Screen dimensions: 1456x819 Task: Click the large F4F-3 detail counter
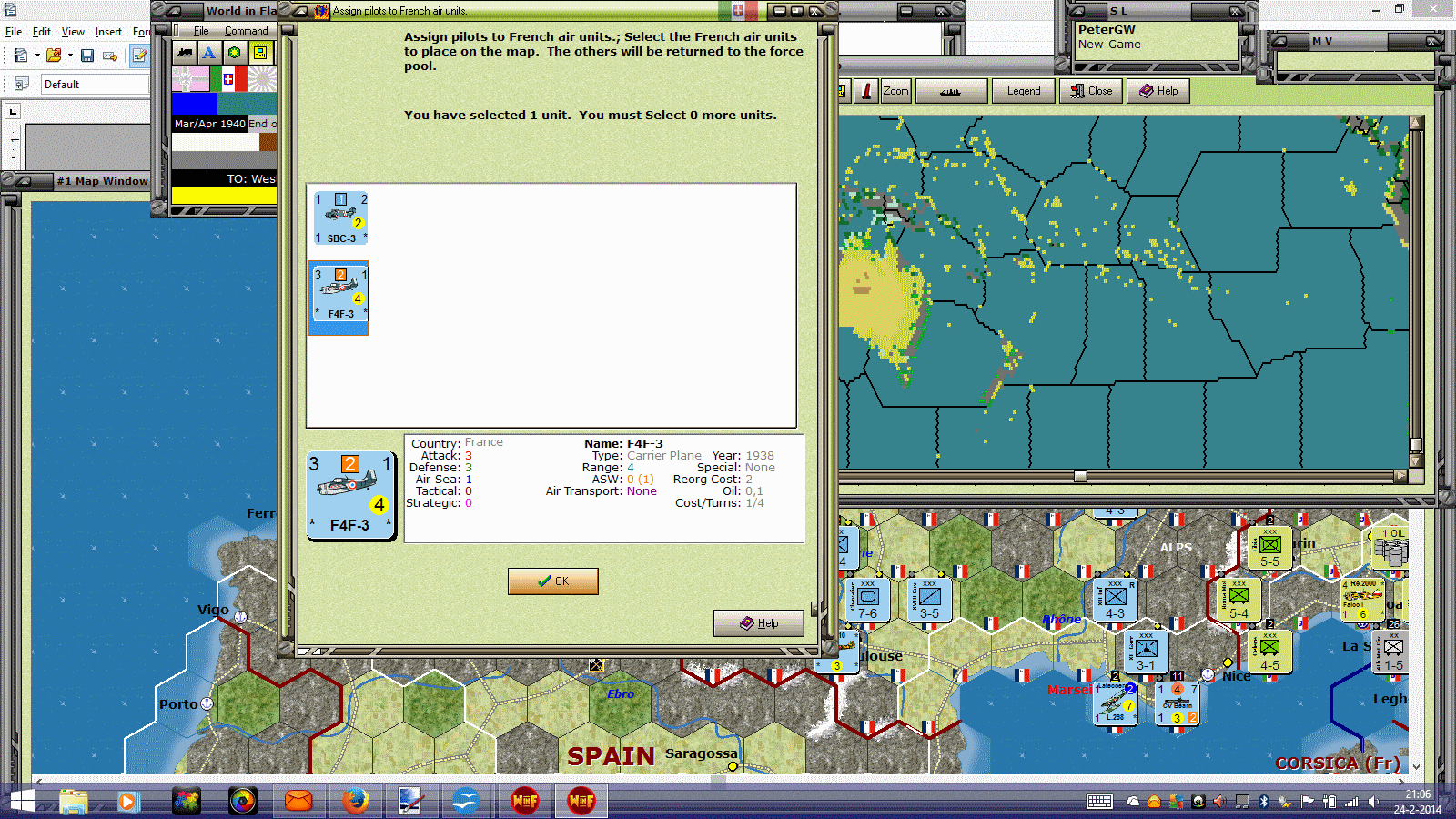point(351,496)
